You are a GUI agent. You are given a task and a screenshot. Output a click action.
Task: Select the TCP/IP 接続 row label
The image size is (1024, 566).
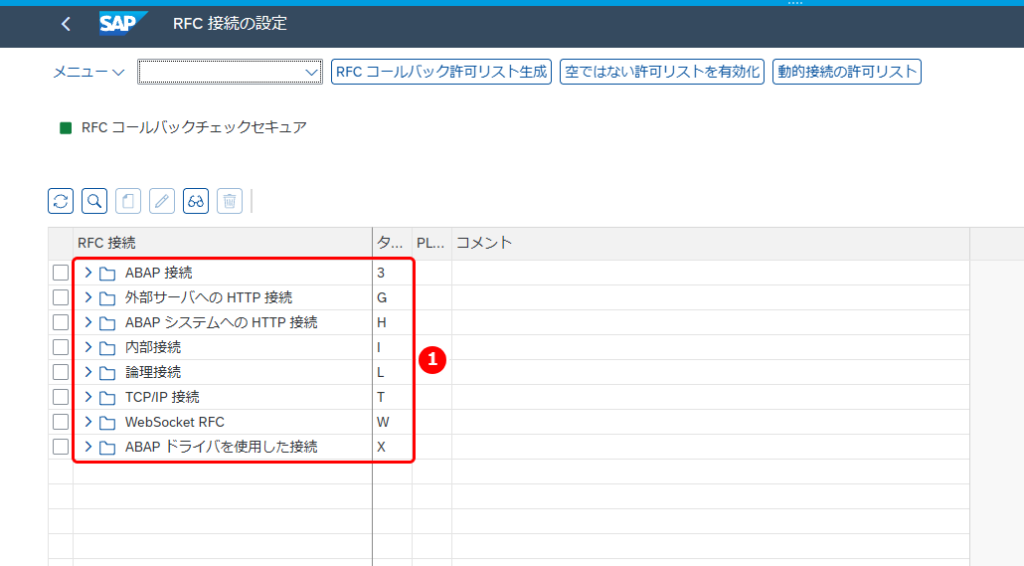click(162, 397)
